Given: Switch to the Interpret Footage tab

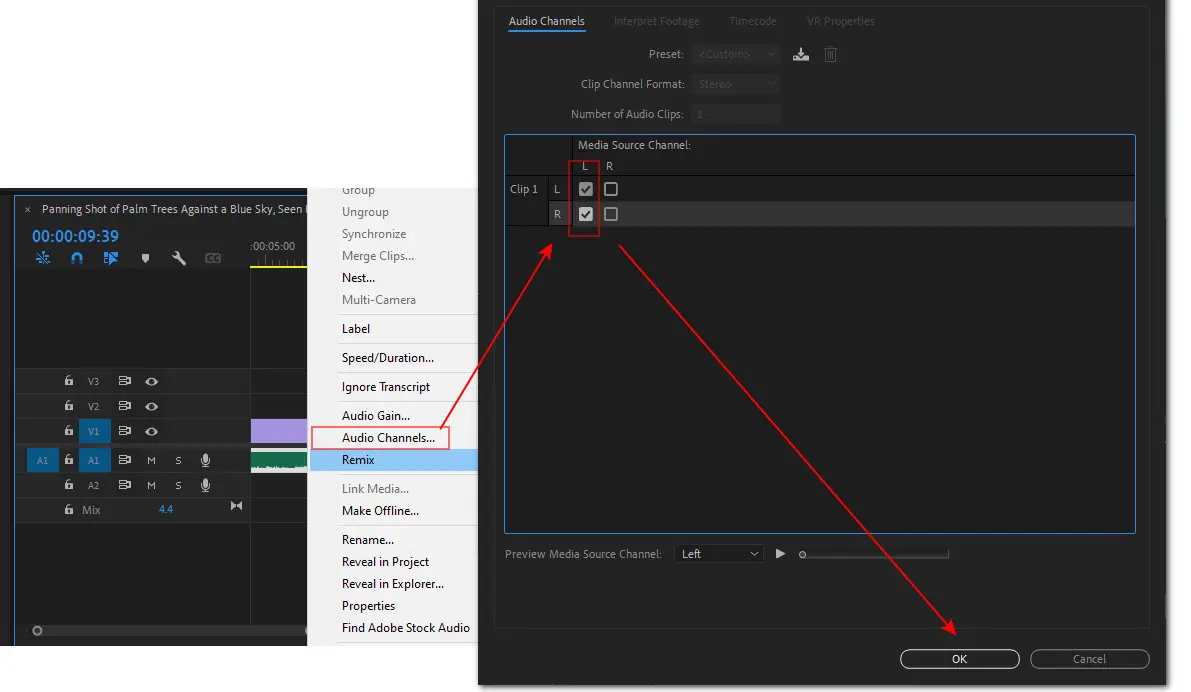Looking at the screenshot, I should click(657, 21).
